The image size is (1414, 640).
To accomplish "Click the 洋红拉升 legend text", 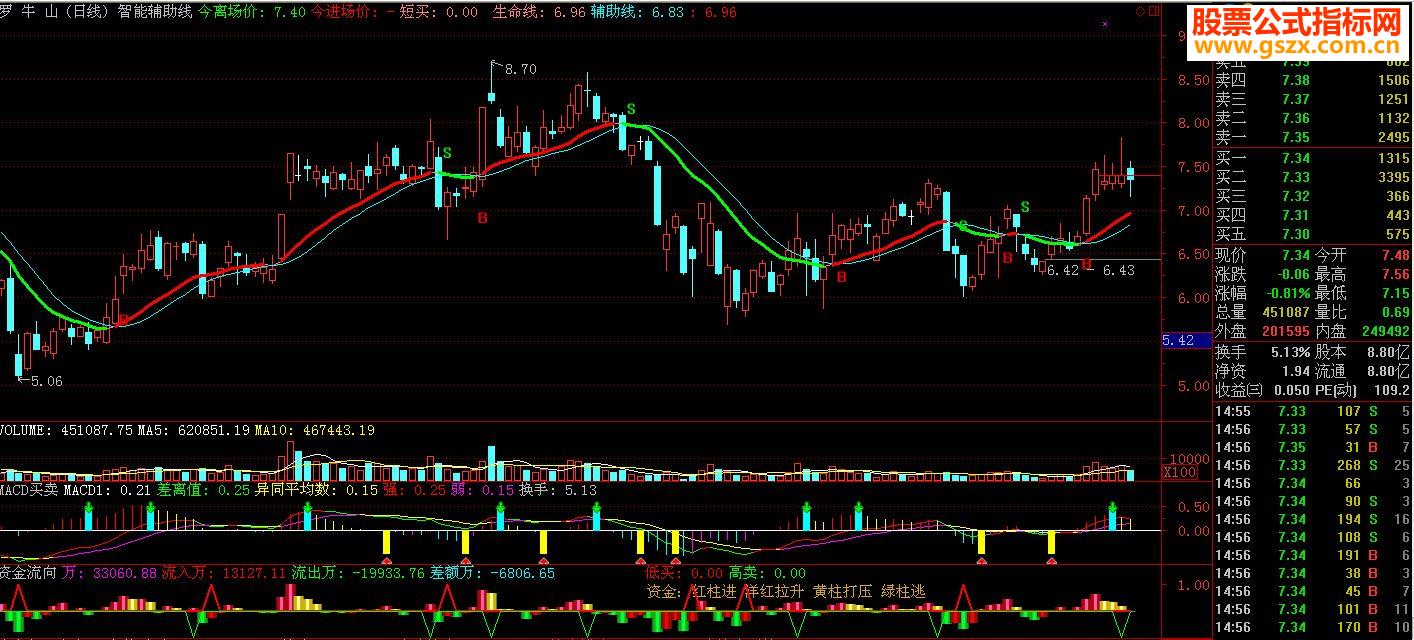I will point(774,591).
